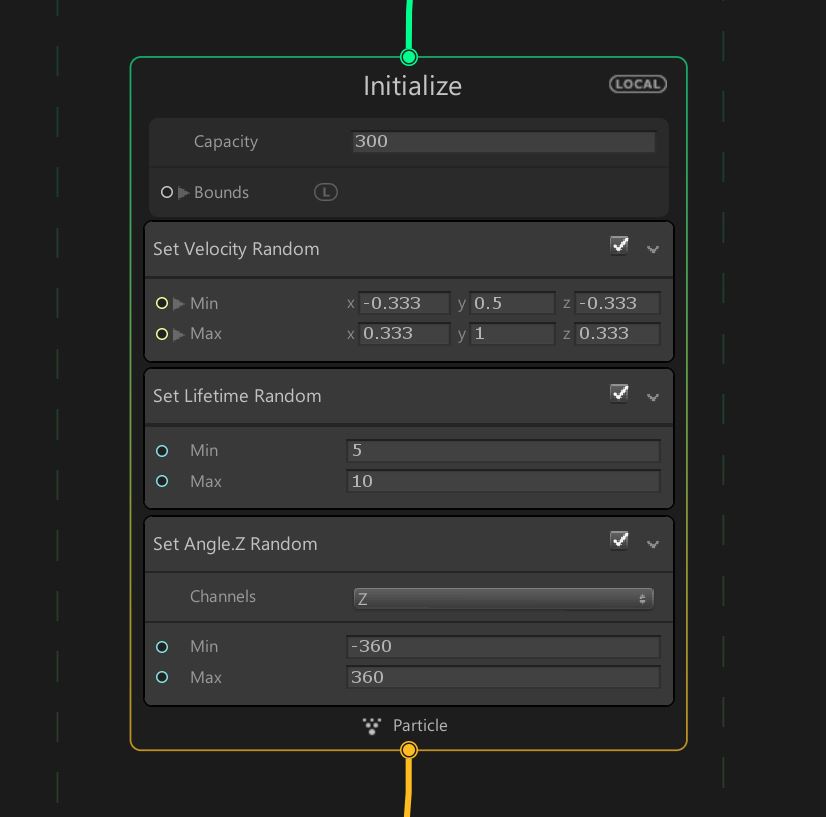Expand the Bounds property foldout
The image size is (826, 817).
pyautogui.click(x=184, y=192)
